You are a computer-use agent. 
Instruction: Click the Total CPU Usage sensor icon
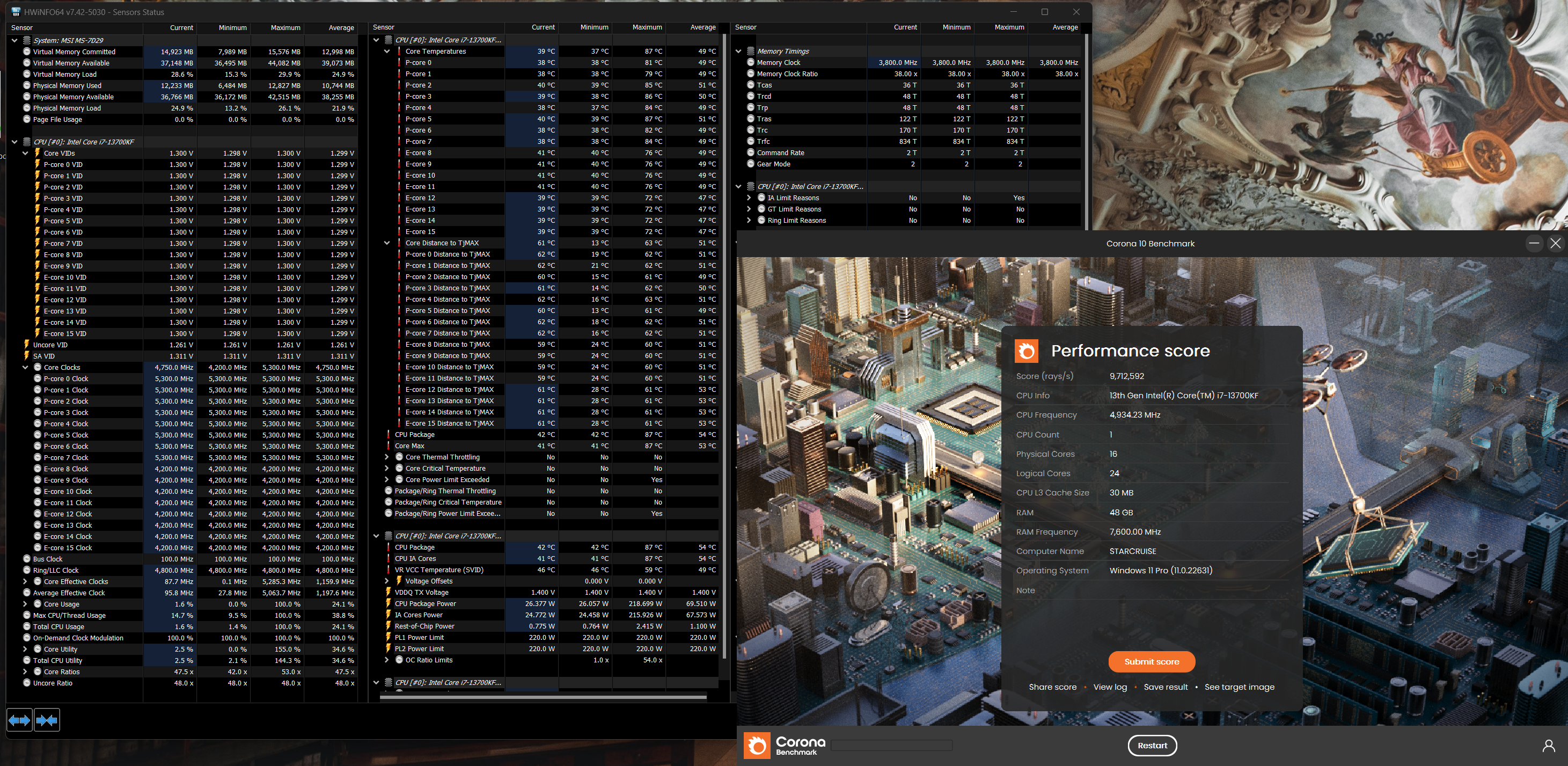27,626
